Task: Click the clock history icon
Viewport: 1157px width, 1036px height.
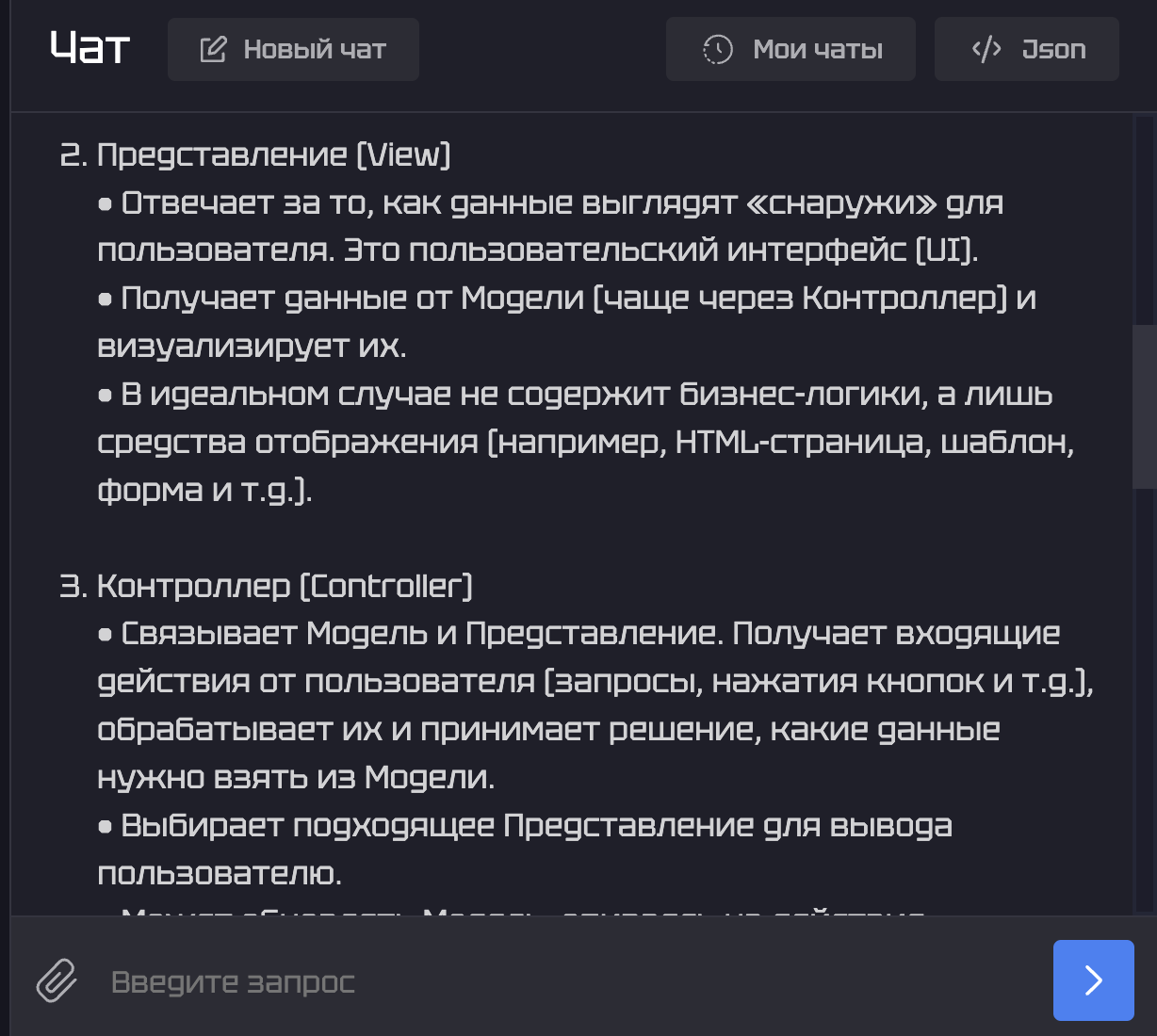Action: coord(718,49)
